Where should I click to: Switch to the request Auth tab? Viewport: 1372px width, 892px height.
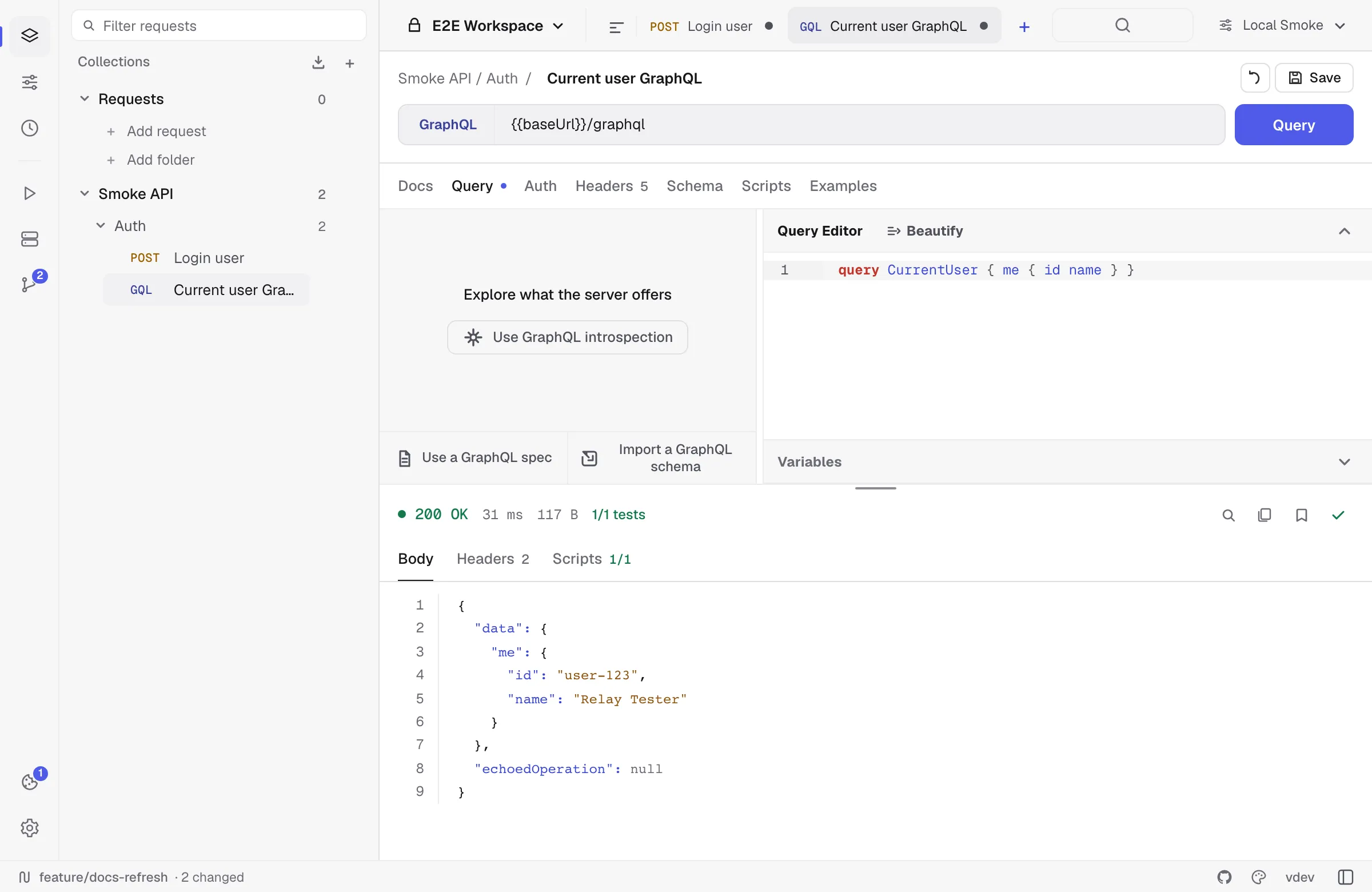tap(540, 186)
